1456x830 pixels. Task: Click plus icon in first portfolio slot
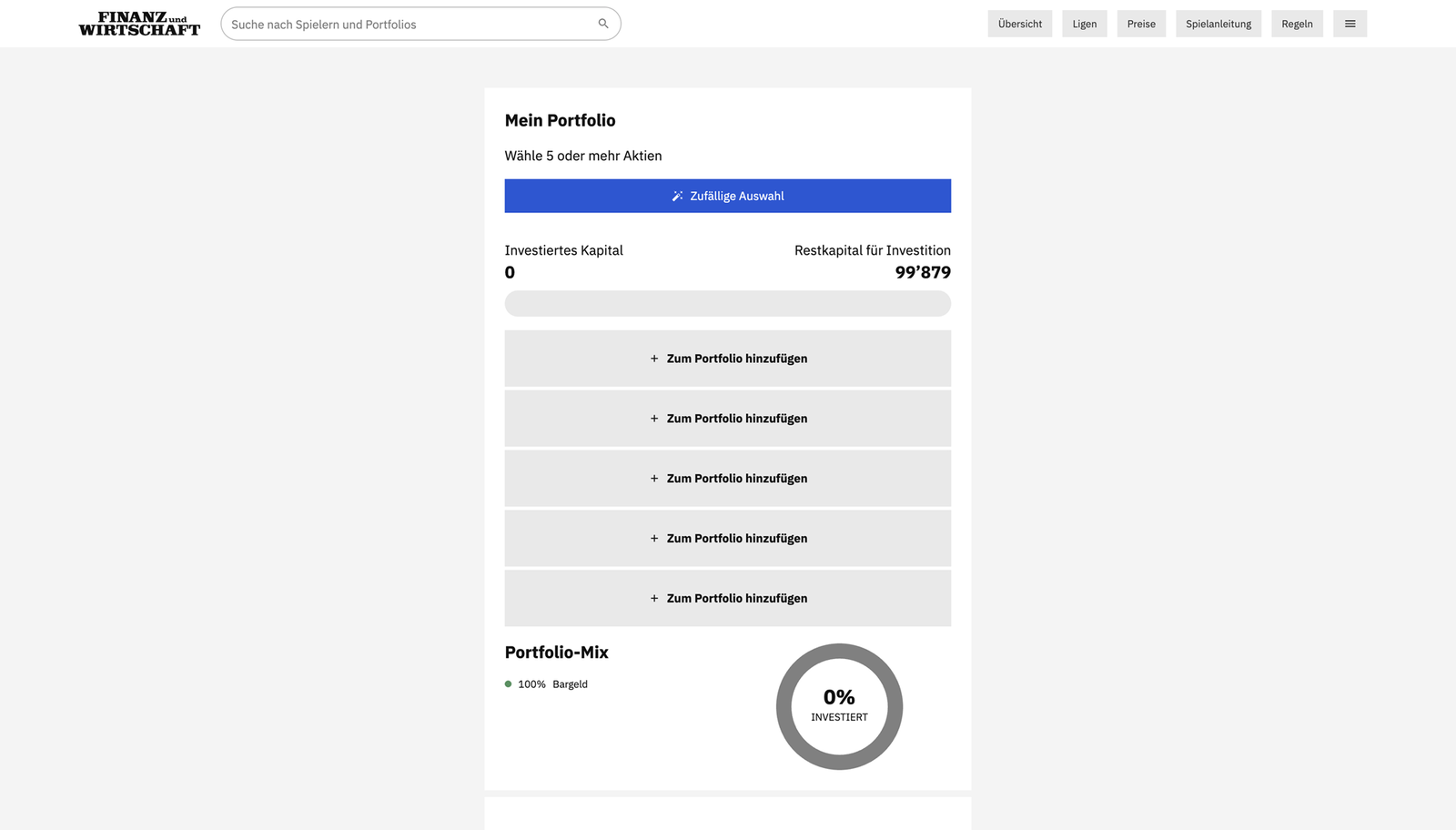[653, 359]
